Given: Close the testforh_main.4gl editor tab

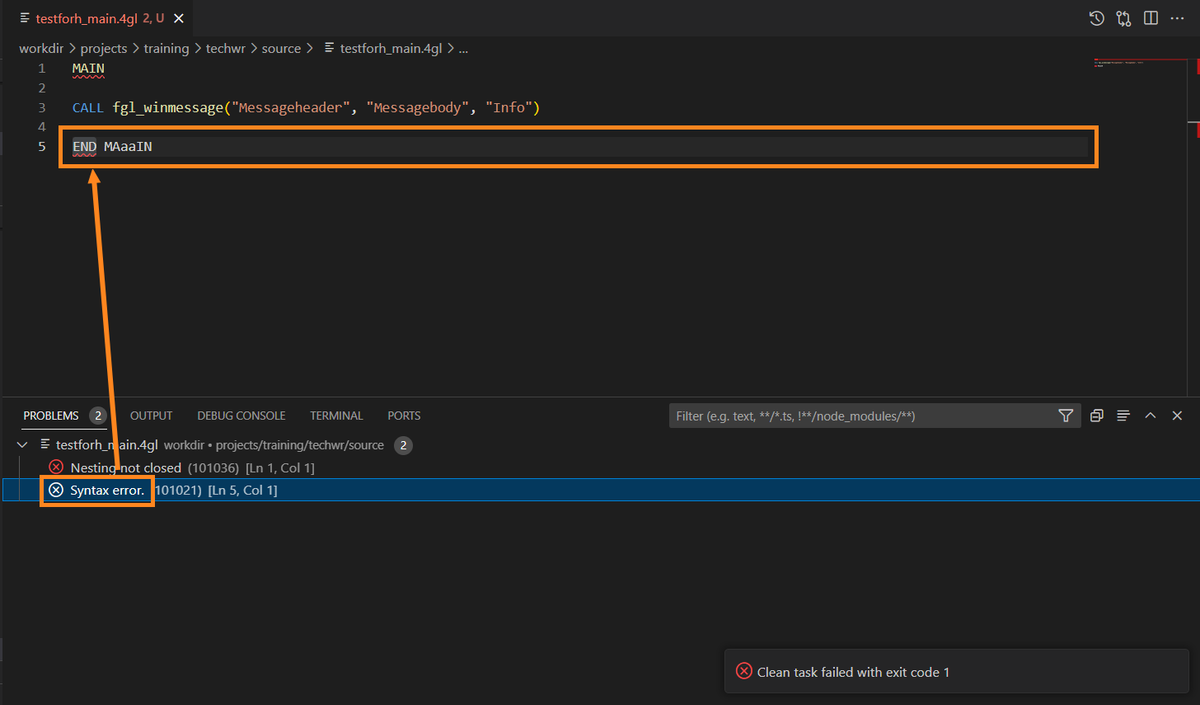Looking at the screenshot, I should [x=179, y=18].
